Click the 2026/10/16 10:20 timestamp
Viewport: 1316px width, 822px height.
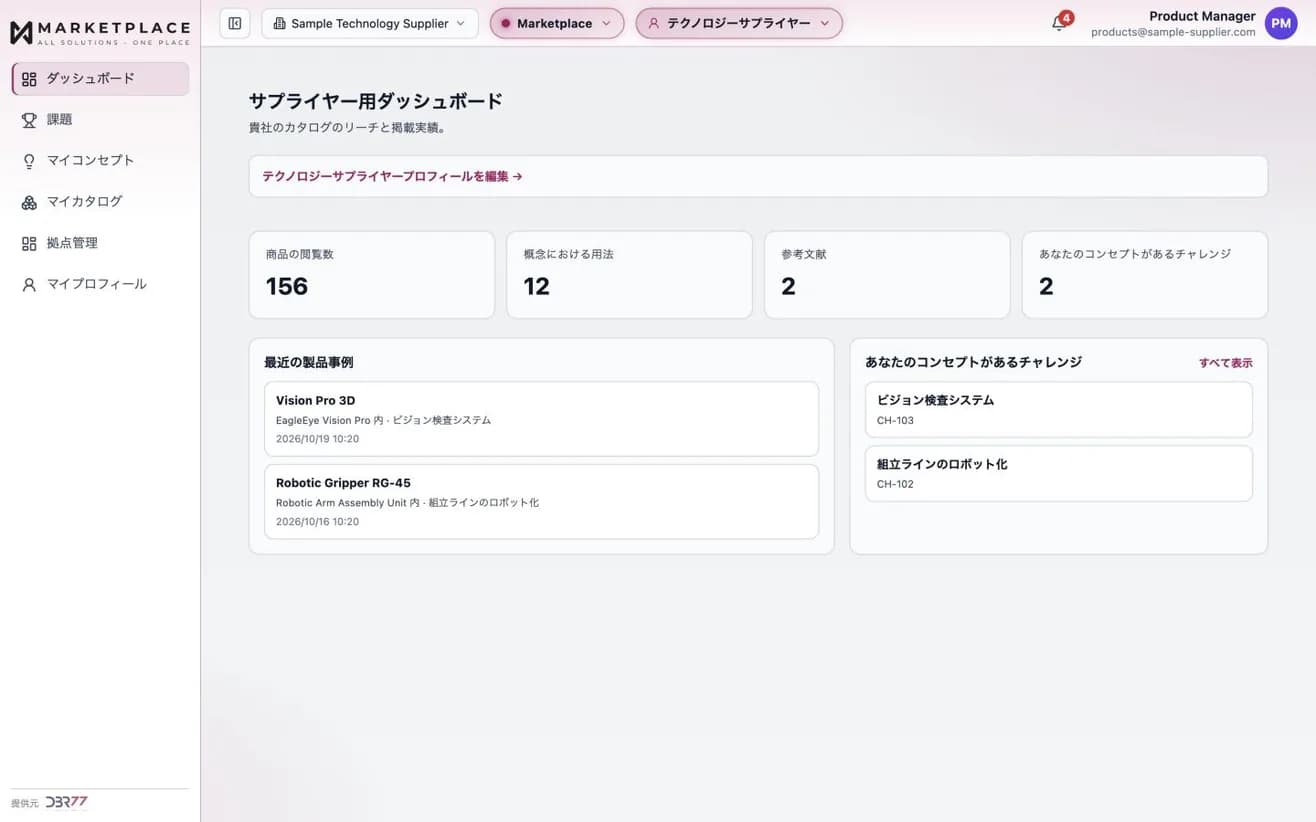(x=317, y=521)
